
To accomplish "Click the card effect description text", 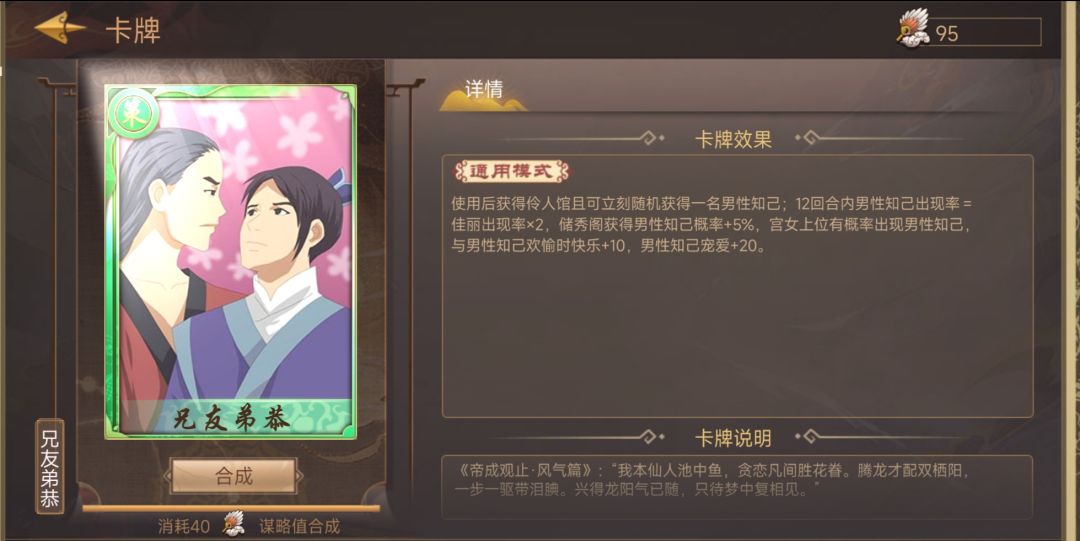I will 711,225.
